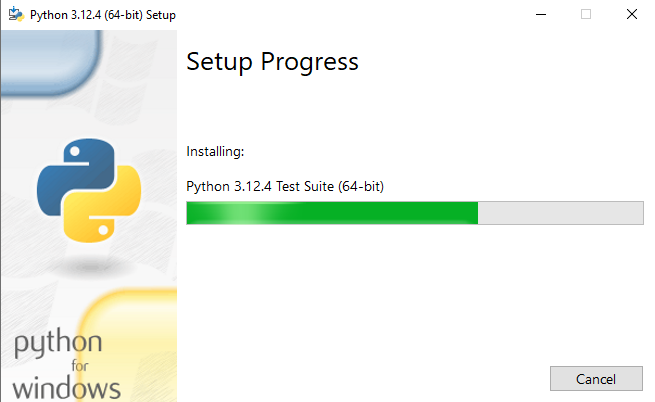Click the small word for in sidebar banner
Image resolution: width=655 pixels, height=402 pixels.
pos(80,366)
